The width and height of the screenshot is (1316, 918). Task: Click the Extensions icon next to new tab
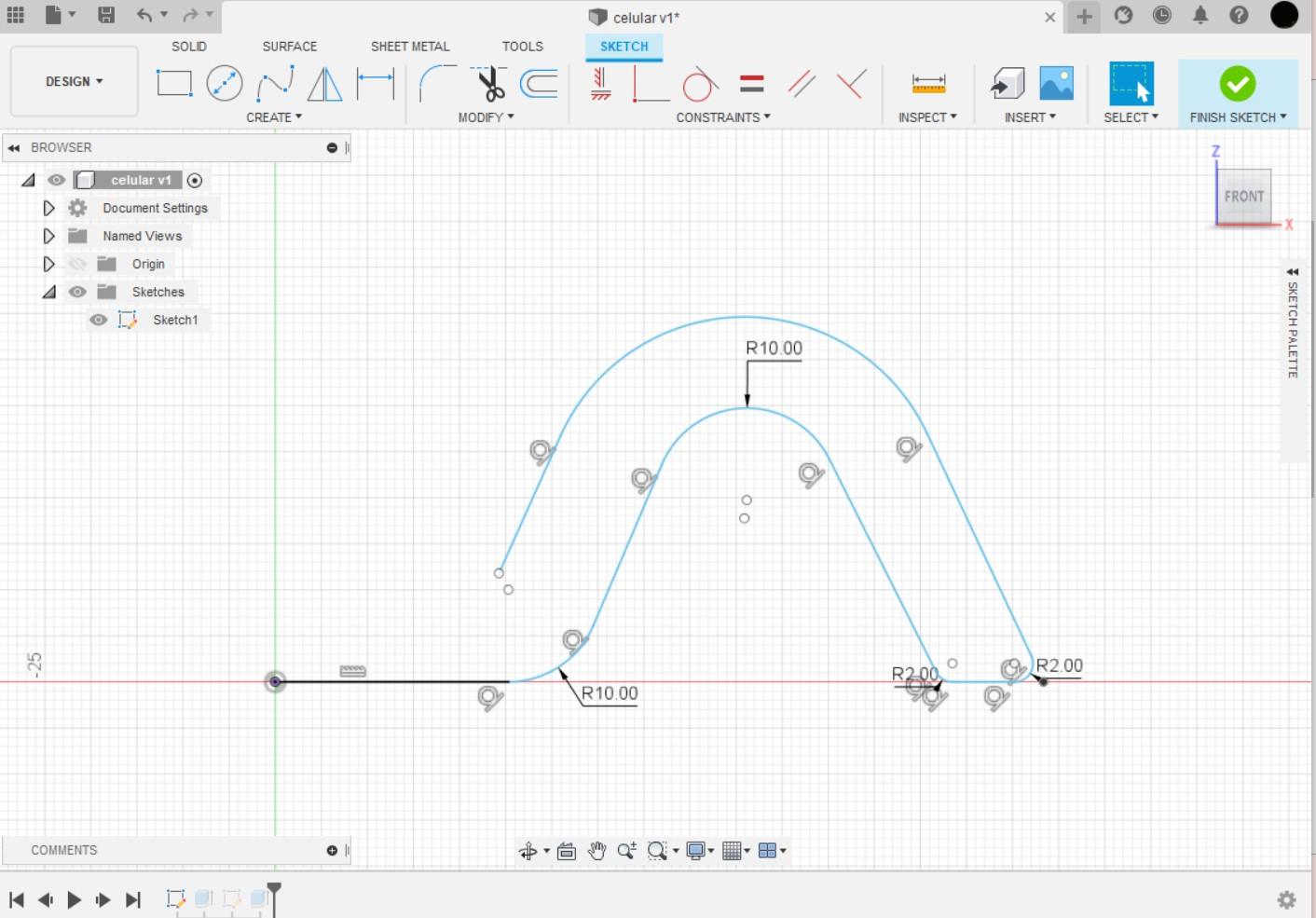(1123, 15)
